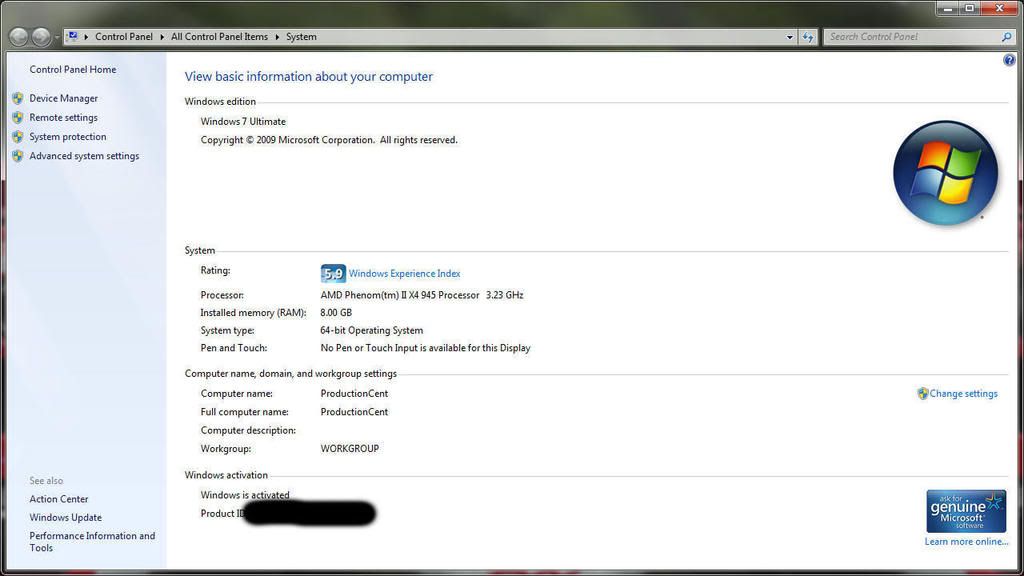
Task: Click the shield icon beside System protection
Action: pos(18,136)
